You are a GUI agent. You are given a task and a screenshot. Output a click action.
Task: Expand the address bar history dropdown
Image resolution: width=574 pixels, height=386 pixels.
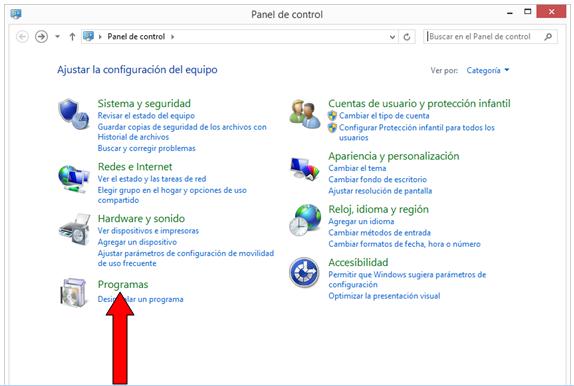392,37
